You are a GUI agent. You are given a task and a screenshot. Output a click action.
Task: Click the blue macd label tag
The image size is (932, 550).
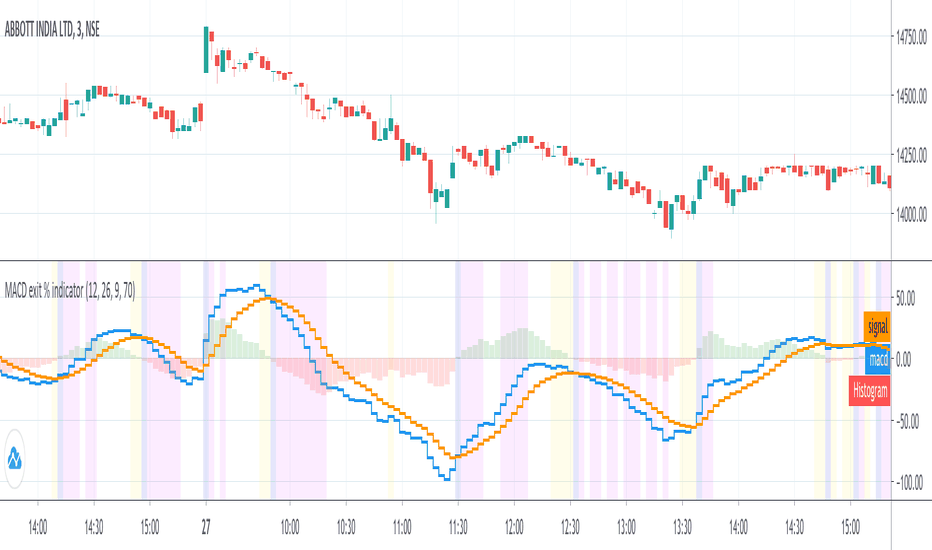[878, 359]
